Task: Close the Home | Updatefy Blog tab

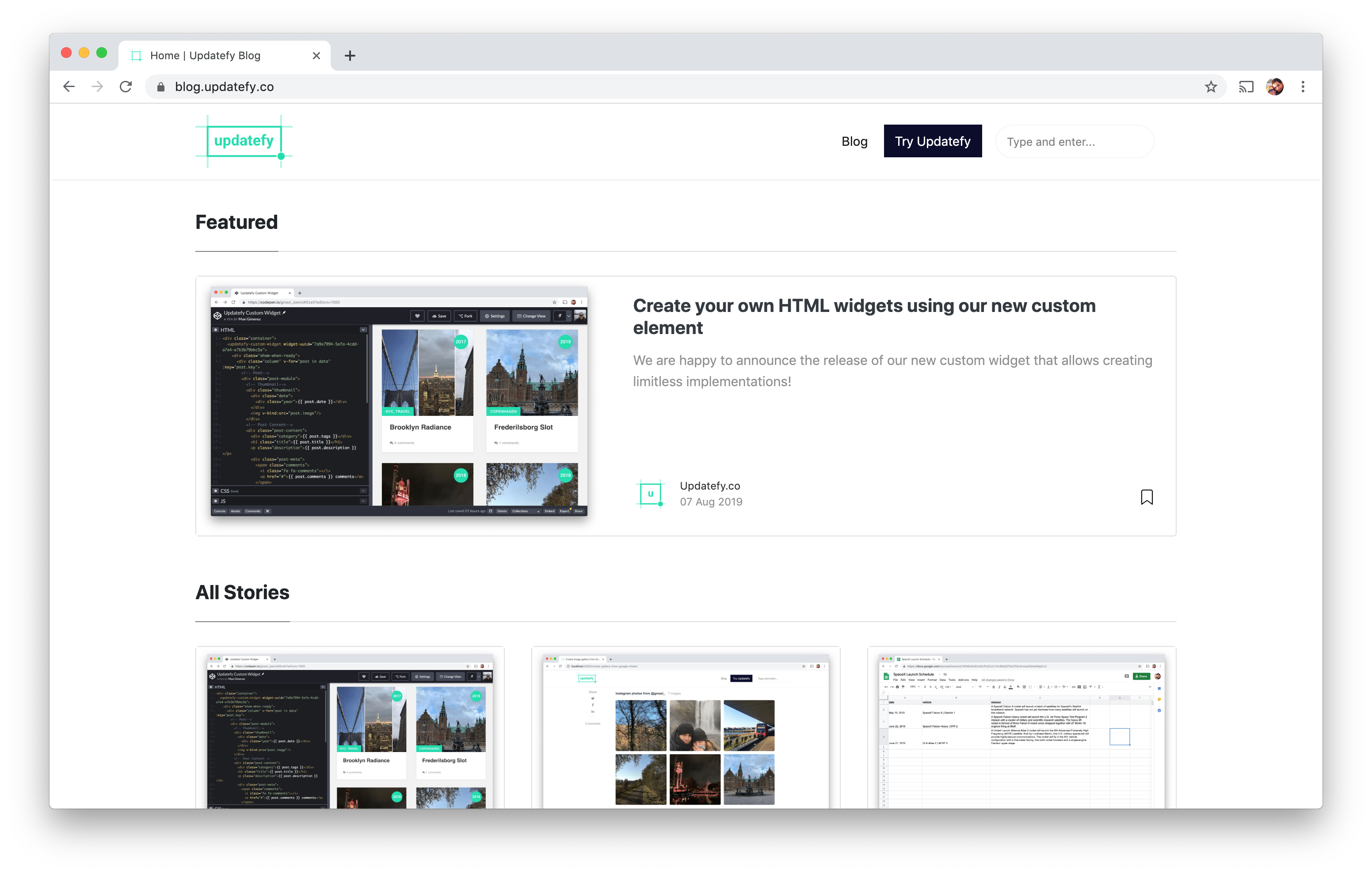Action: click(316, 56)
